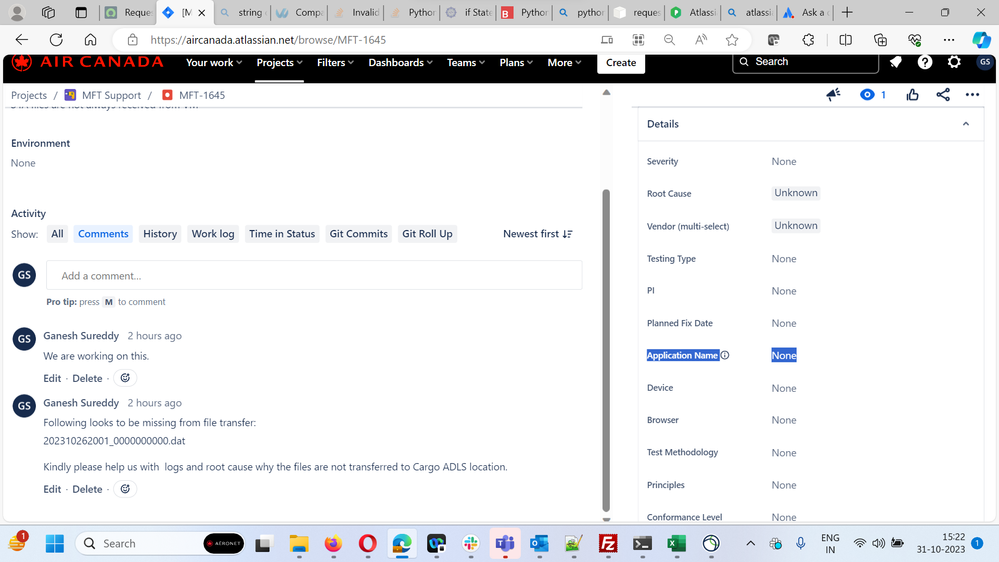Open MFT Support breadcrumb link

(x=111, y=95)
